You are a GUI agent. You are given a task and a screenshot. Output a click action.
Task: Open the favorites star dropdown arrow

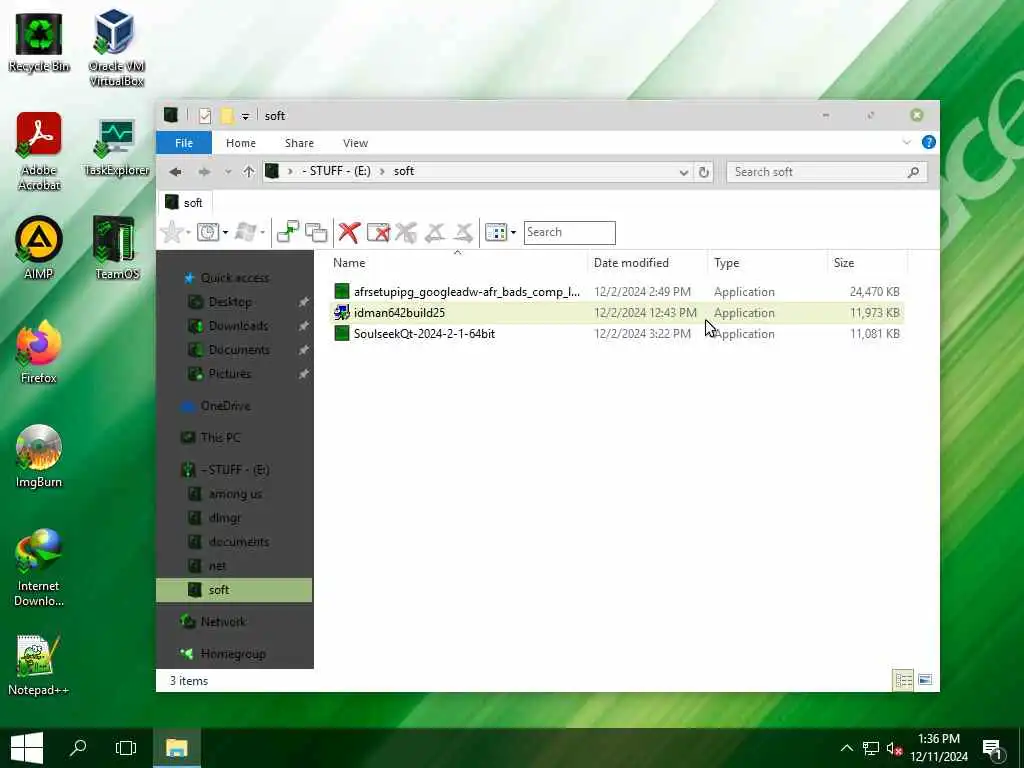(x=188, y=232)
